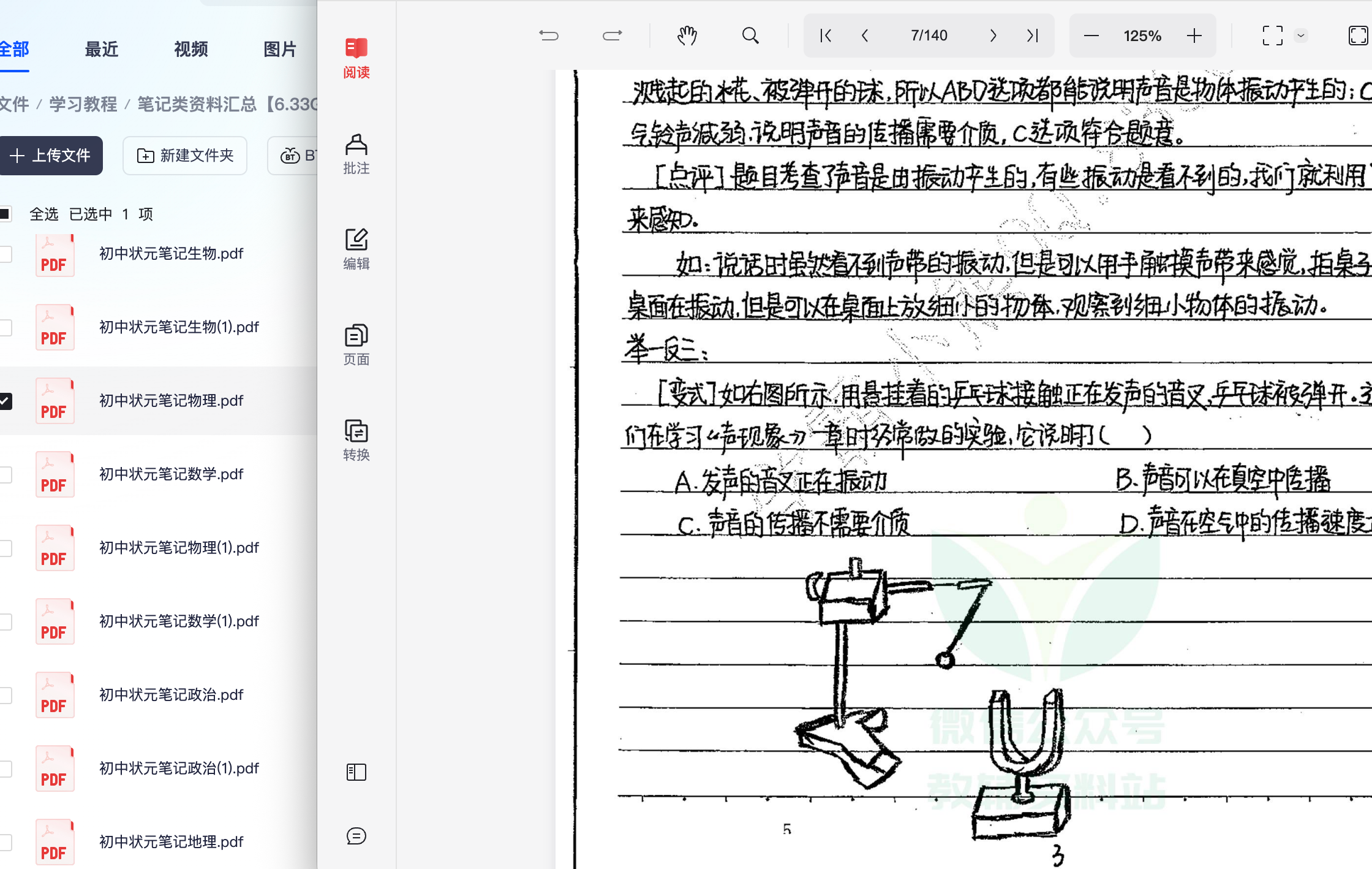Activate the hand pan tool
The height and width of the screenshot is (869, 1372).
click(x=687, y=36)
